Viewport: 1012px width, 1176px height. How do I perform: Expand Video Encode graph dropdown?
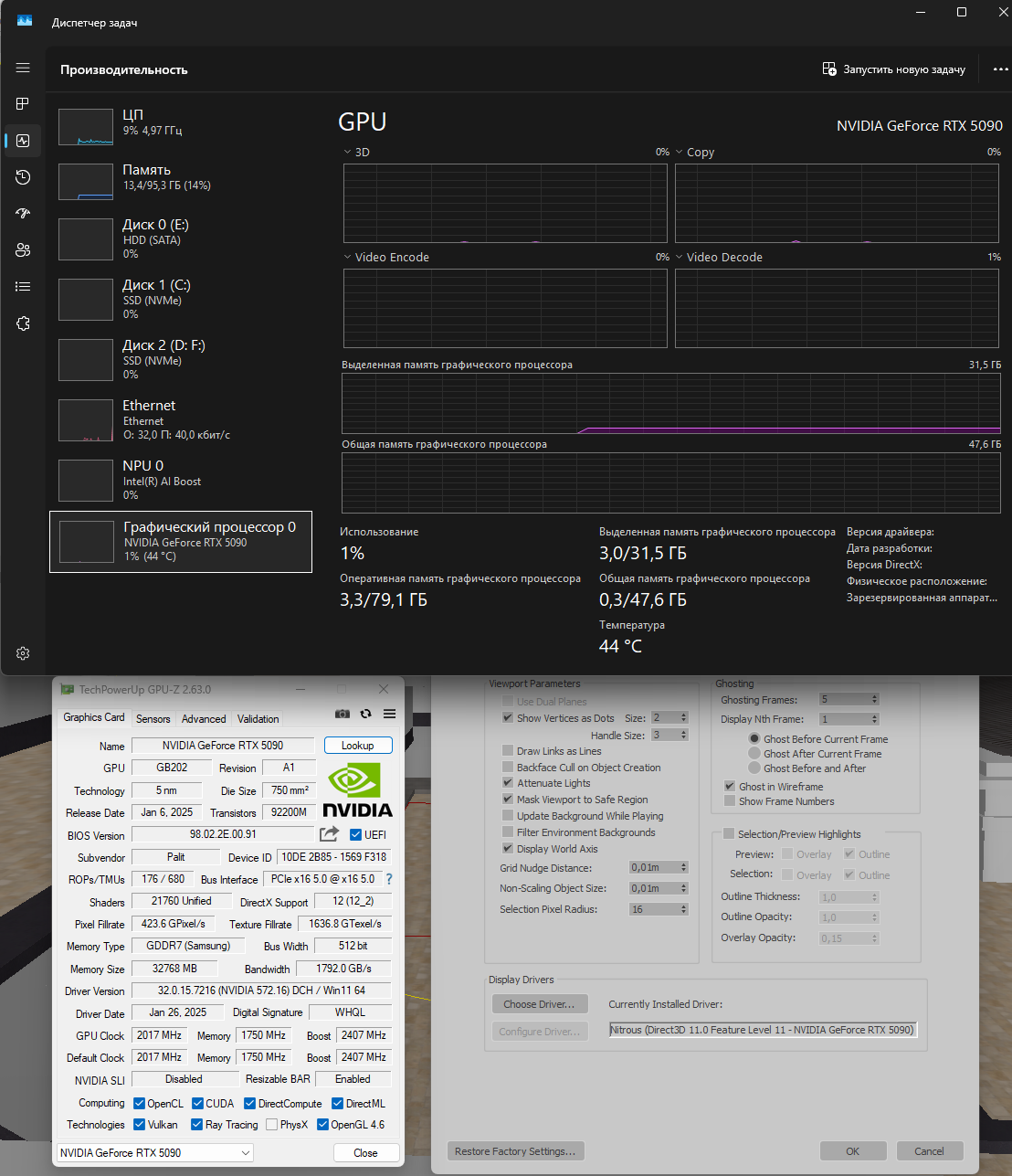coord(348,257)
